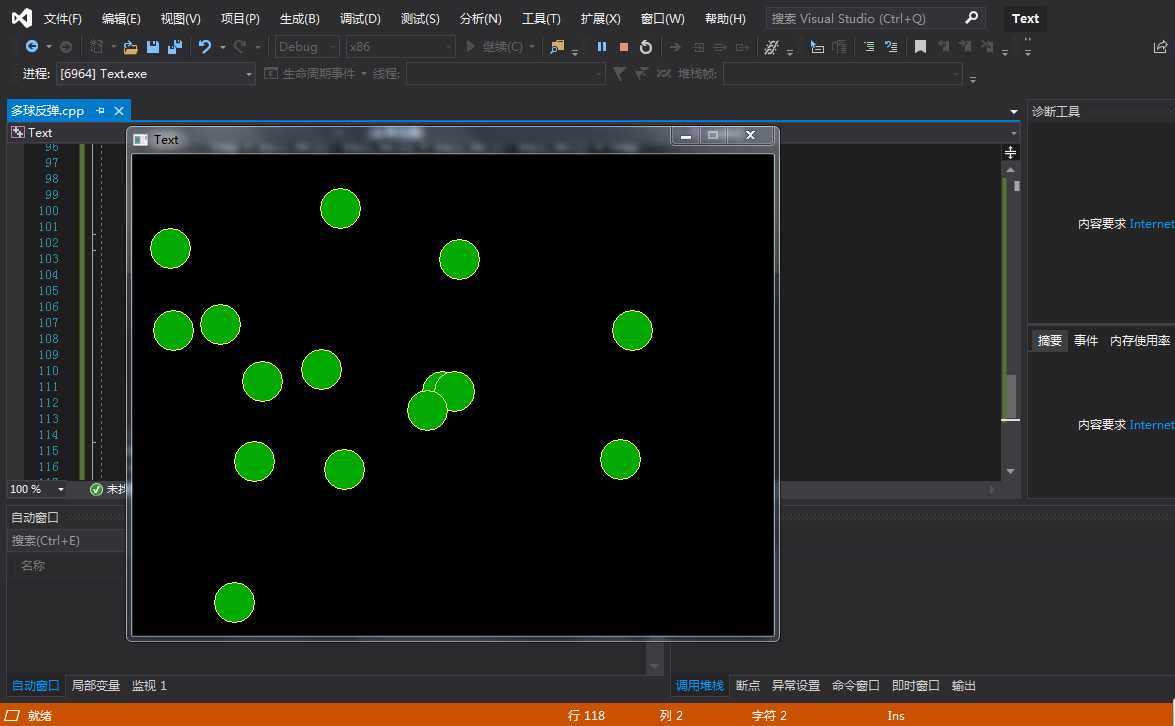Click the status bar ready state icon
This screenshot has width=1175, height=726.
coord(13,716)
